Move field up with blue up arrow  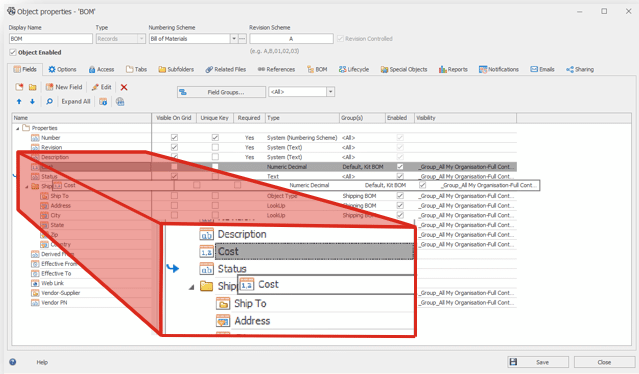[x=19, y=102]
